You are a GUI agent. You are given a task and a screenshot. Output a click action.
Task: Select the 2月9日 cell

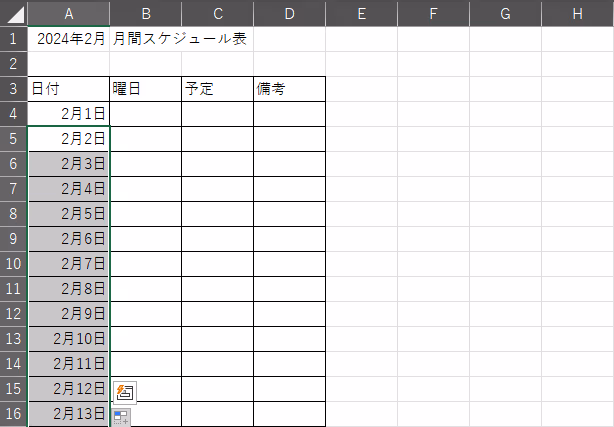[69, 314]
